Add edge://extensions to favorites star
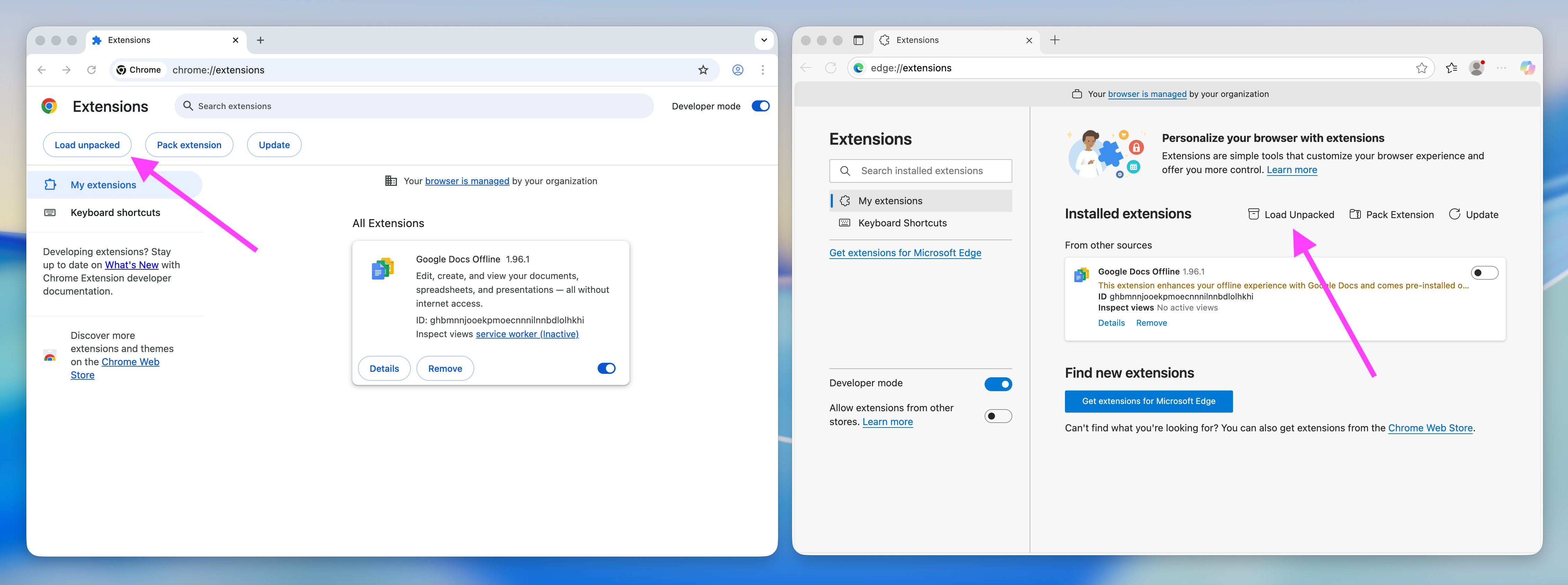 point(1421,68)
